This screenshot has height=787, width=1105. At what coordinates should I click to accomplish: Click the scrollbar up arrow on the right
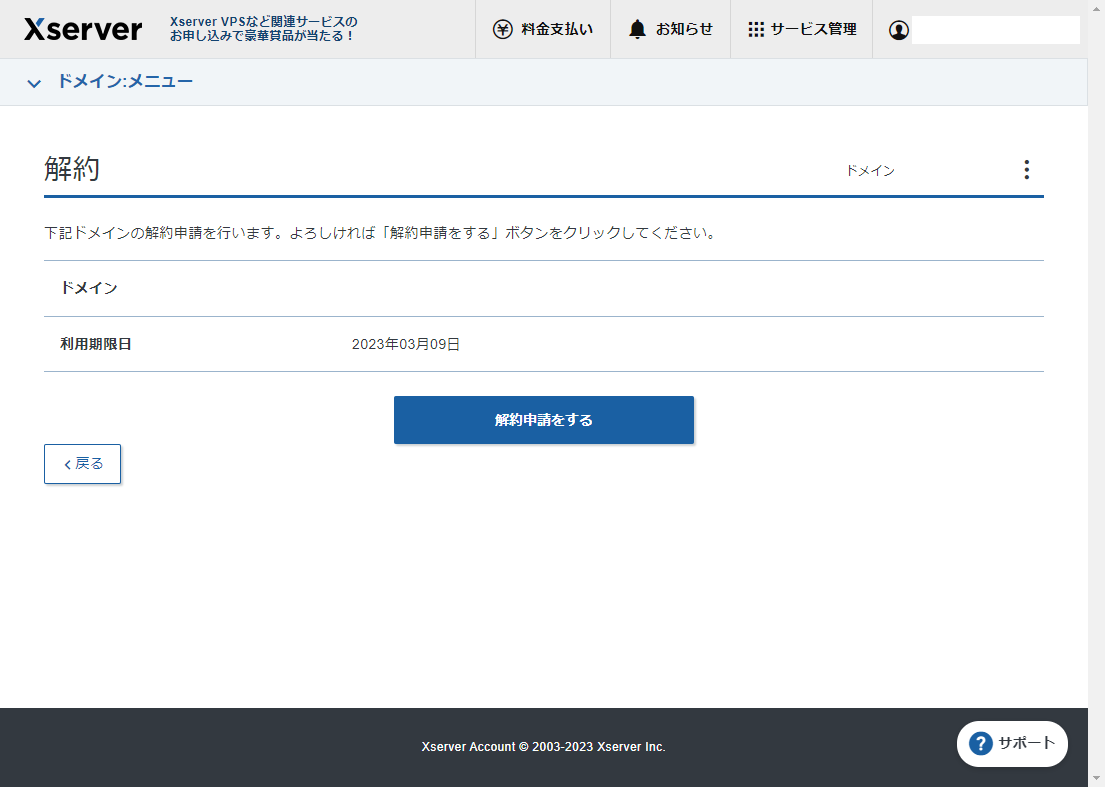tap(1097, 7)
